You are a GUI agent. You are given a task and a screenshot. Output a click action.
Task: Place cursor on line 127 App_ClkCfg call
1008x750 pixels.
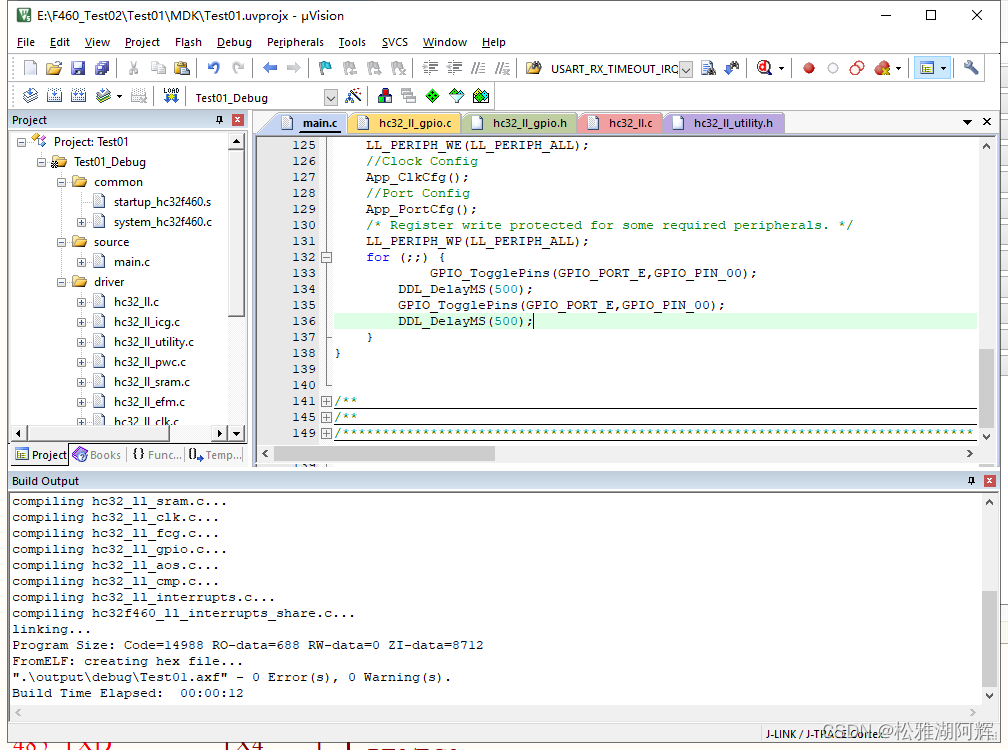click(417, 177)
